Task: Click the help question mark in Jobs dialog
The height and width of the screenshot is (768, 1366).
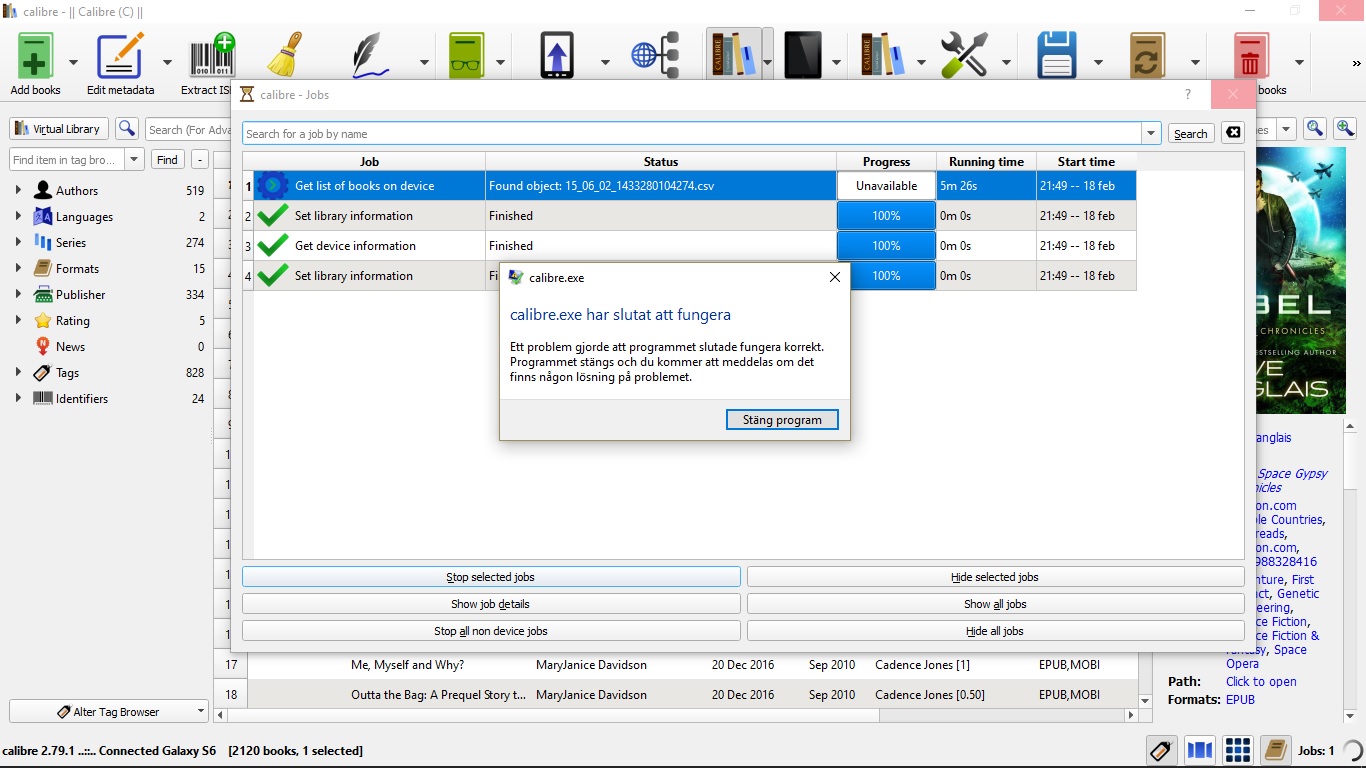Action: point(1188,95)
